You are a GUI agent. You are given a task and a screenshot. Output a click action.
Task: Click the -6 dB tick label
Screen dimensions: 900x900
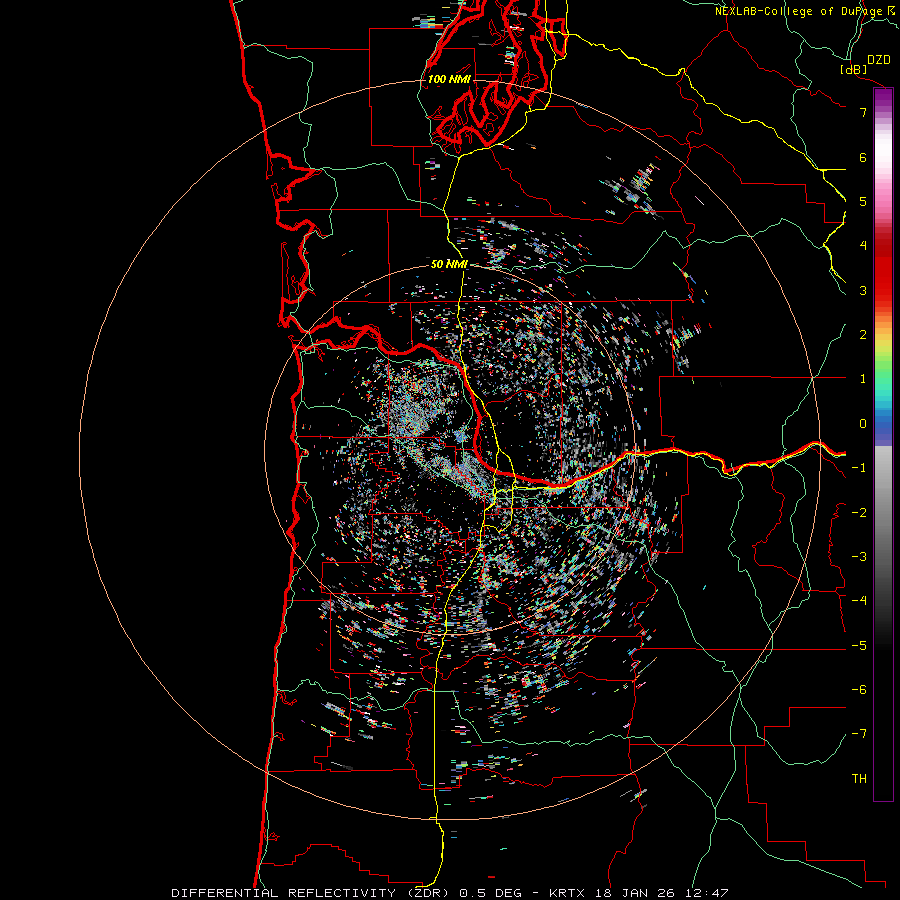click(859, 690)
